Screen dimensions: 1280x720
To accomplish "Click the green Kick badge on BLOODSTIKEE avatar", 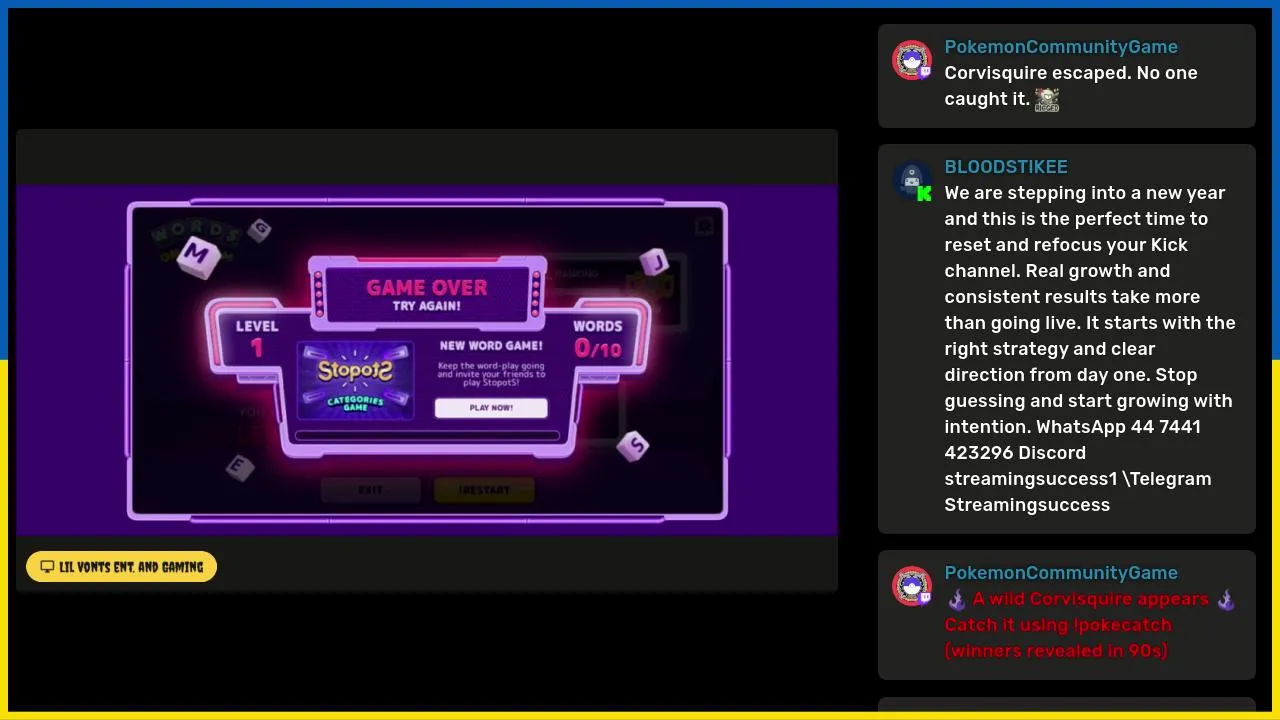I will [x=925, y=193].
